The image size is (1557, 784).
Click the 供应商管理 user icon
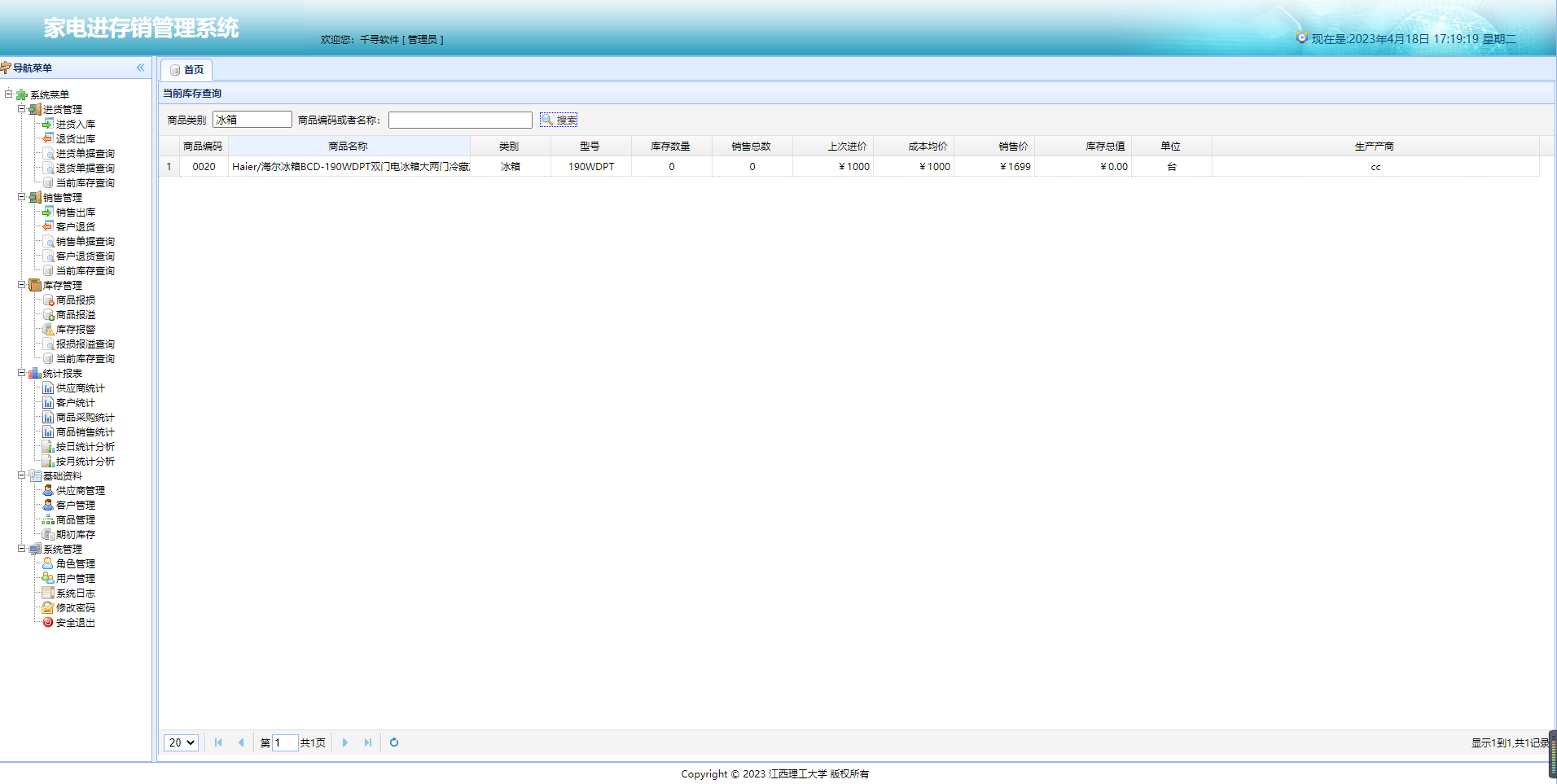(48, 490)
